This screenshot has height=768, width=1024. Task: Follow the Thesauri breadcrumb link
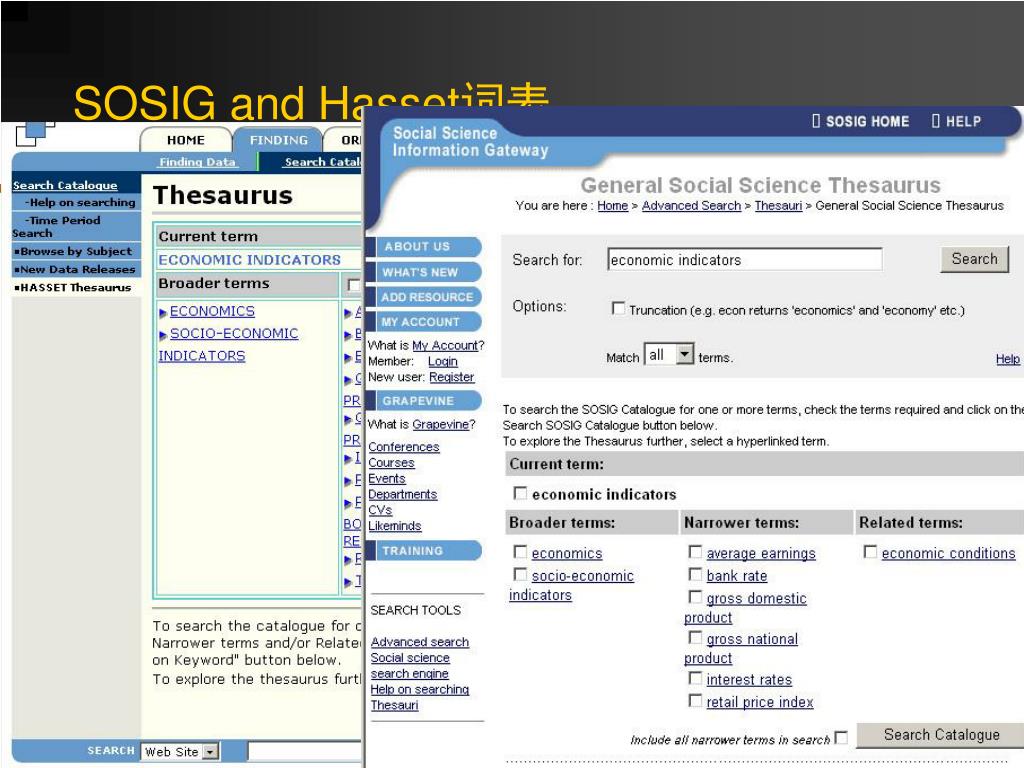778,206
